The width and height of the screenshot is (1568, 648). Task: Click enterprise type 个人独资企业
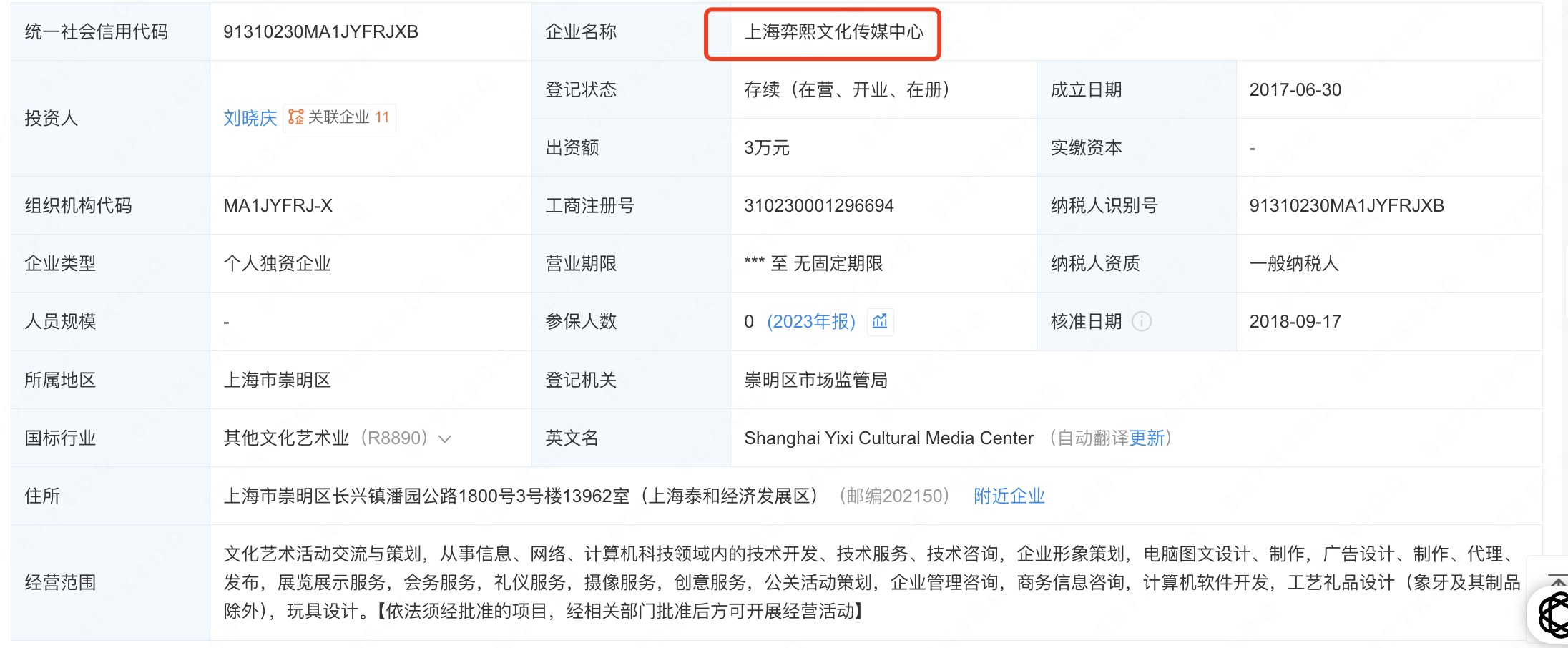pos(278,263)
